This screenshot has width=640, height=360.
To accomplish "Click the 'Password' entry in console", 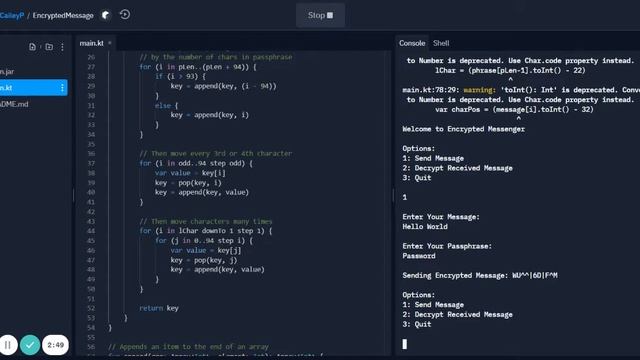I will click(x=419, y=256).
